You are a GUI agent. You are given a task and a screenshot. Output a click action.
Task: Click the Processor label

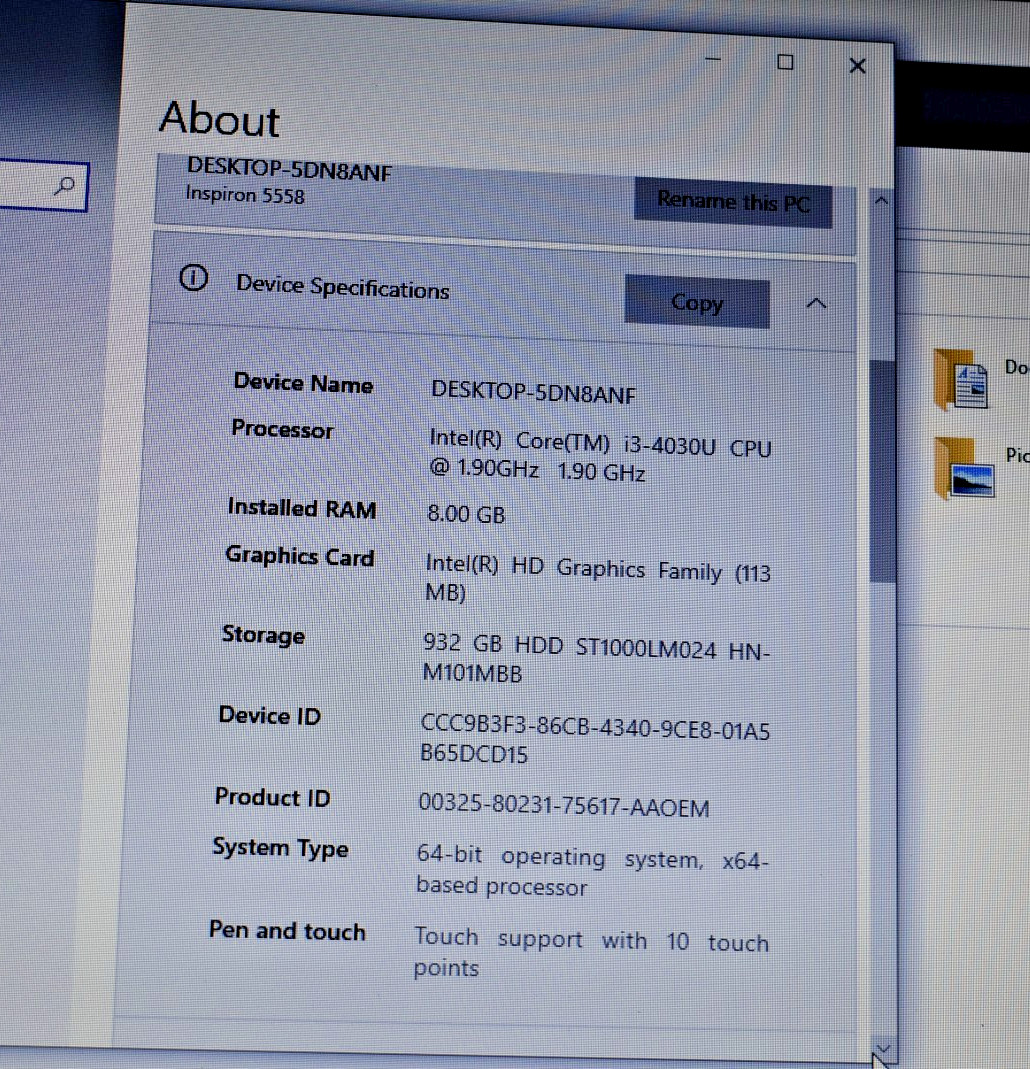282,429
